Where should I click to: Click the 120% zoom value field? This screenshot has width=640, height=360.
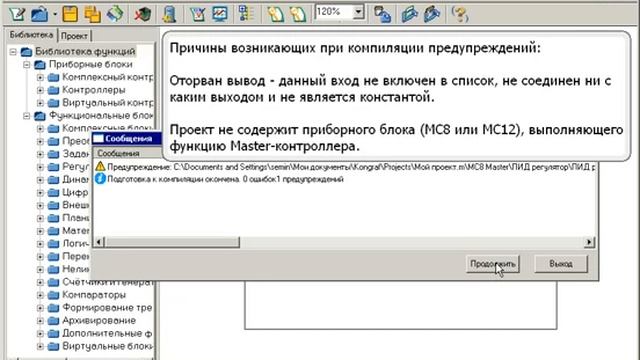[x=334, y=12]
